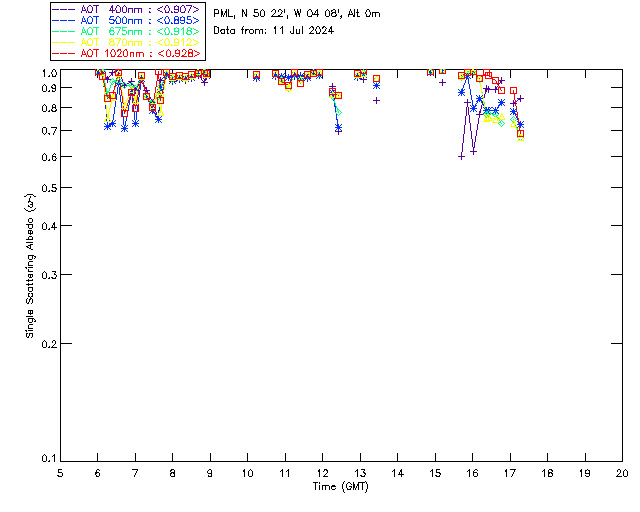
Task: Click the x-axis tick label 18
Action: click(x=547, y=473)
